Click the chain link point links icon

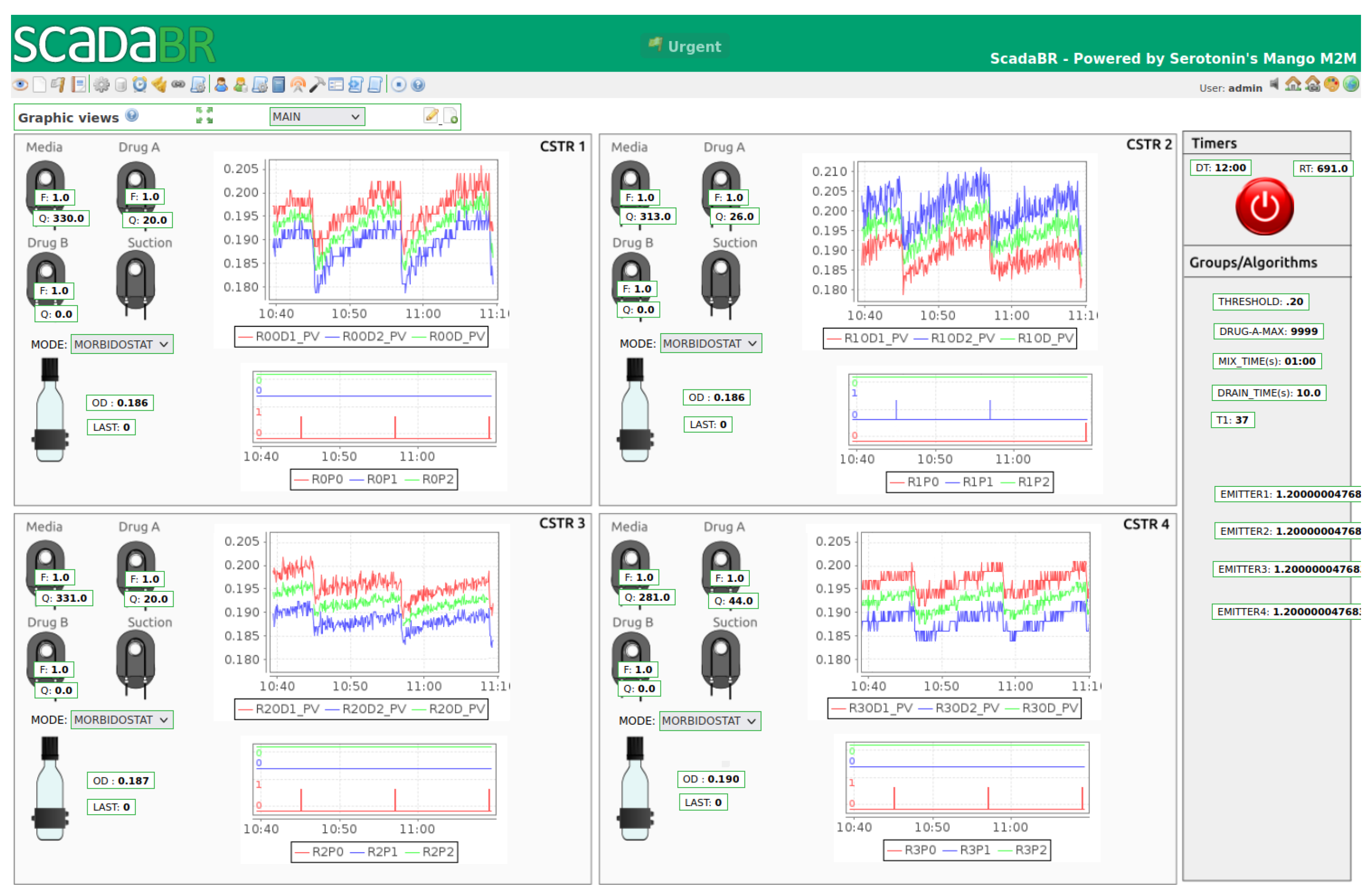coord(178,86)
